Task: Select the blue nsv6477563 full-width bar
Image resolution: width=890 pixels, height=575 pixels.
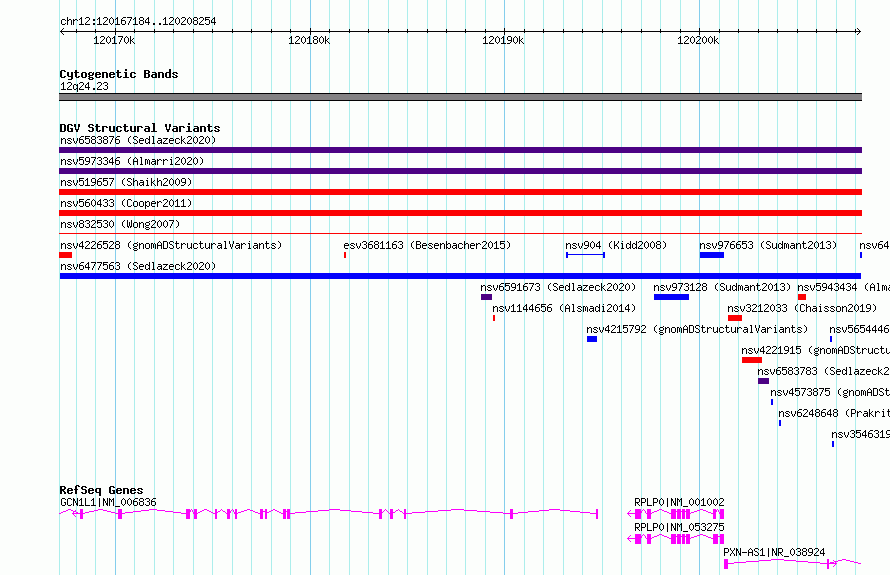Action: coord(460,276)
